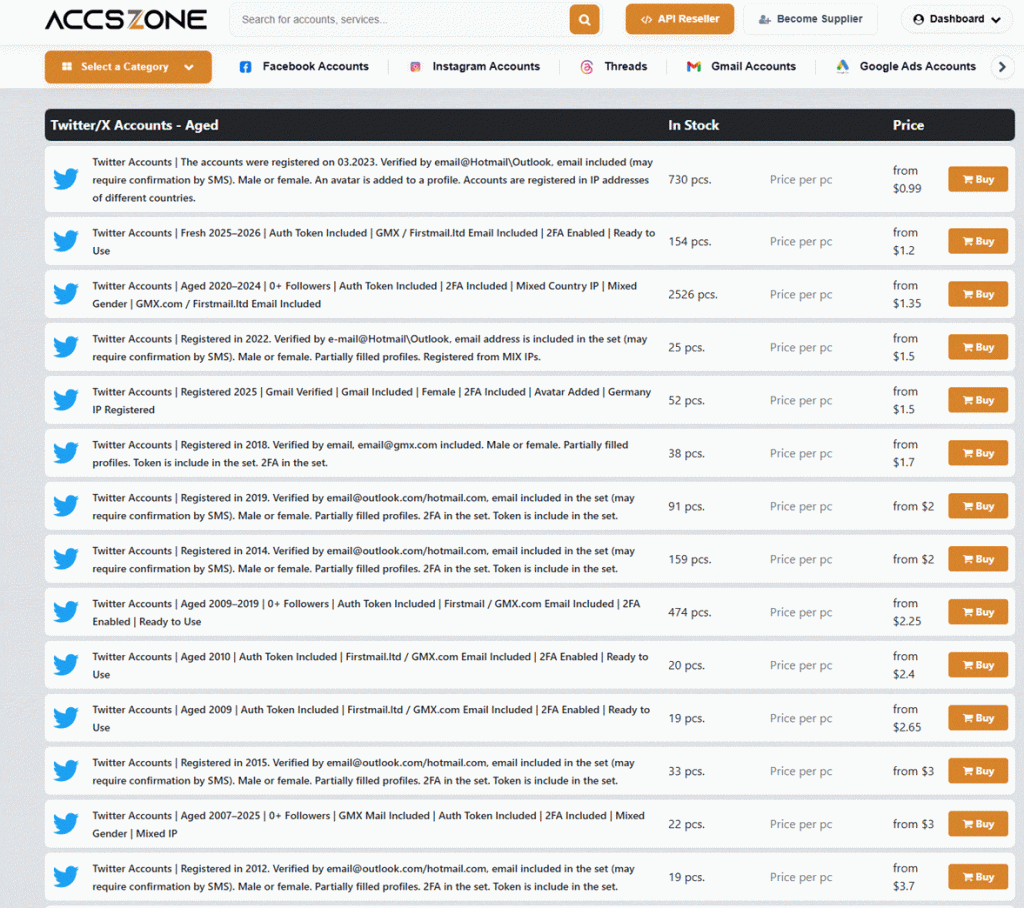Click the Gmail icon in the category bar

click(694, 67)
